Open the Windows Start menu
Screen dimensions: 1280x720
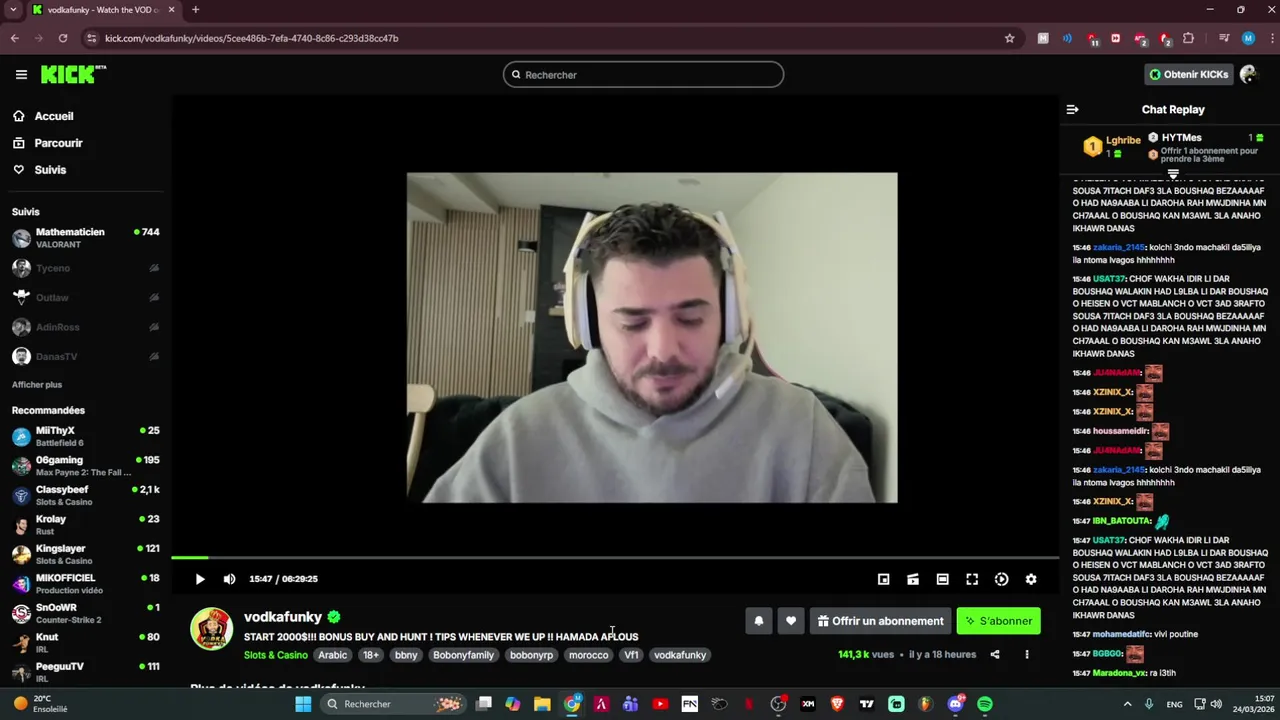click(x=303, y=704)
